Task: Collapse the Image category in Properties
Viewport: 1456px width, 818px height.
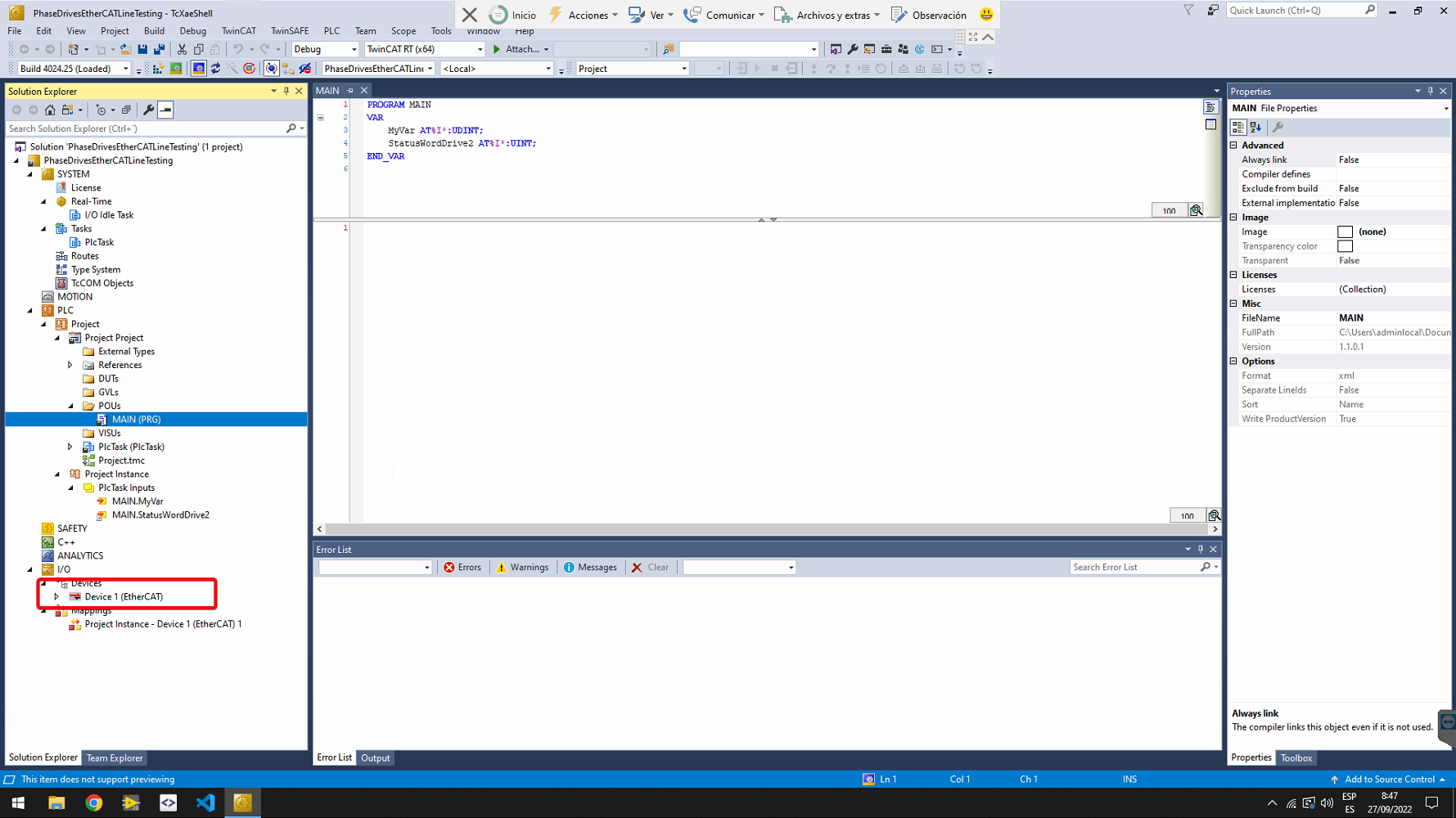Action: (x=1234, y=217)
